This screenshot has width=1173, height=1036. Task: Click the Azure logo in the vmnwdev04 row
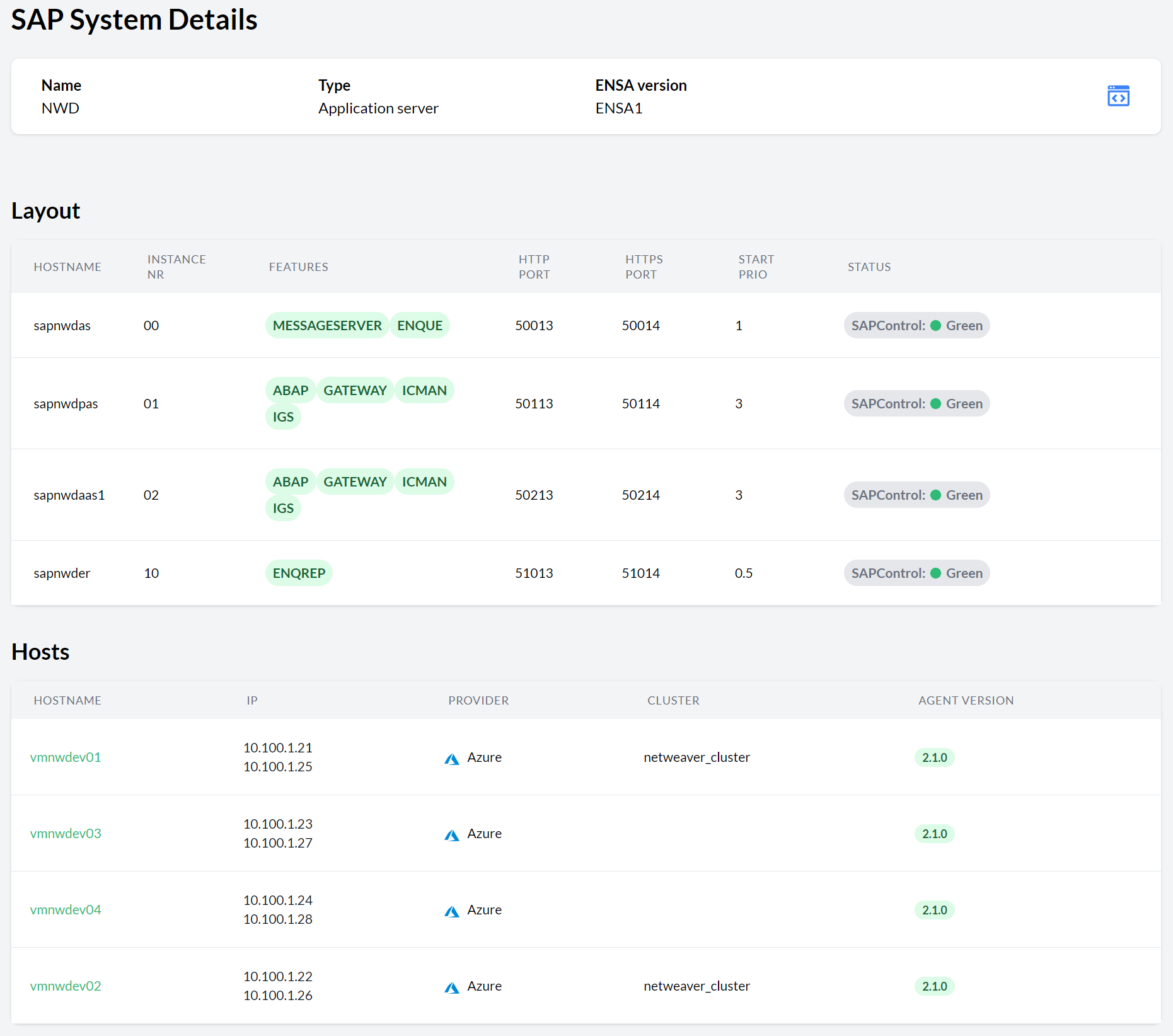pos(451,911)
